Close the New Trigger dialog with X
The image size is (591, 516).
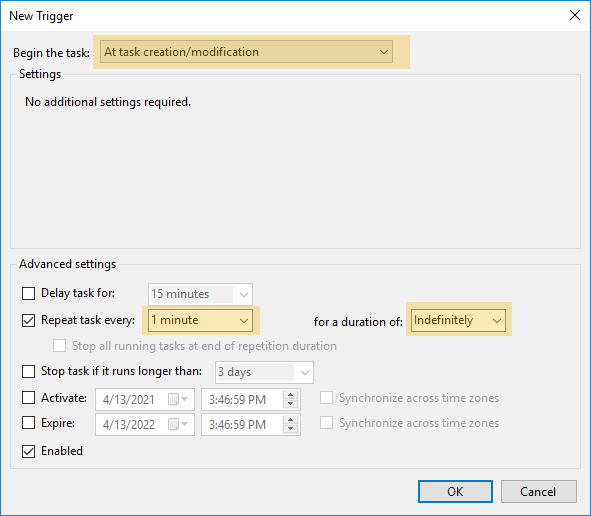pos(574,15)
